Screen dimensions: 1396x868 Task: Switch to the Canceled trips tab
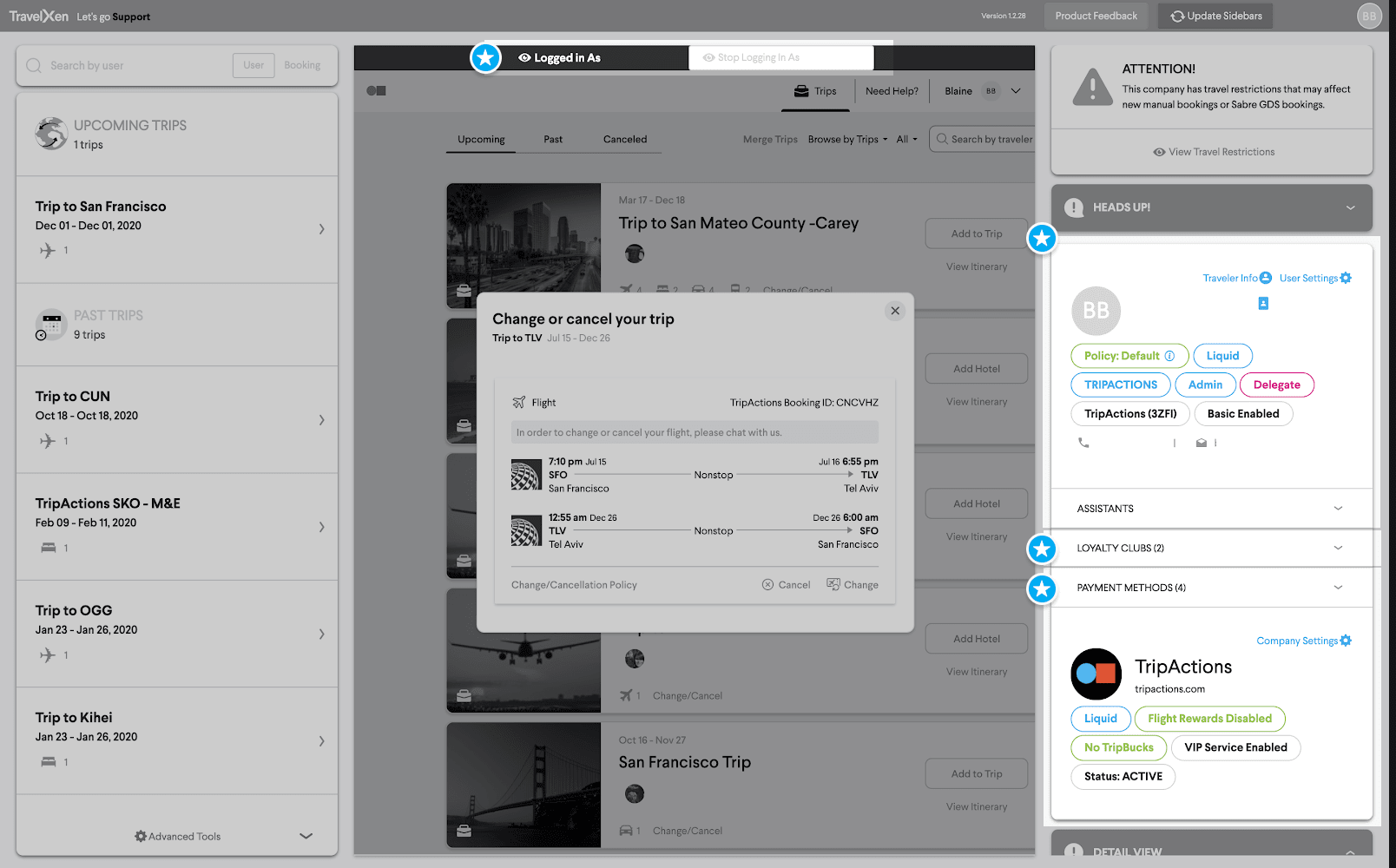pos(625,139)
